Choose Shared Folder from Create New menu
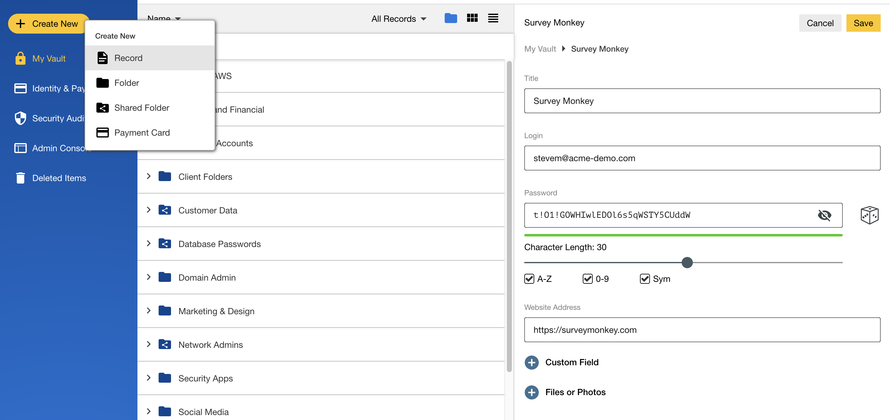The height and width of the screenshot is (420, 890). pyautogui.click(x=150, y=108)
